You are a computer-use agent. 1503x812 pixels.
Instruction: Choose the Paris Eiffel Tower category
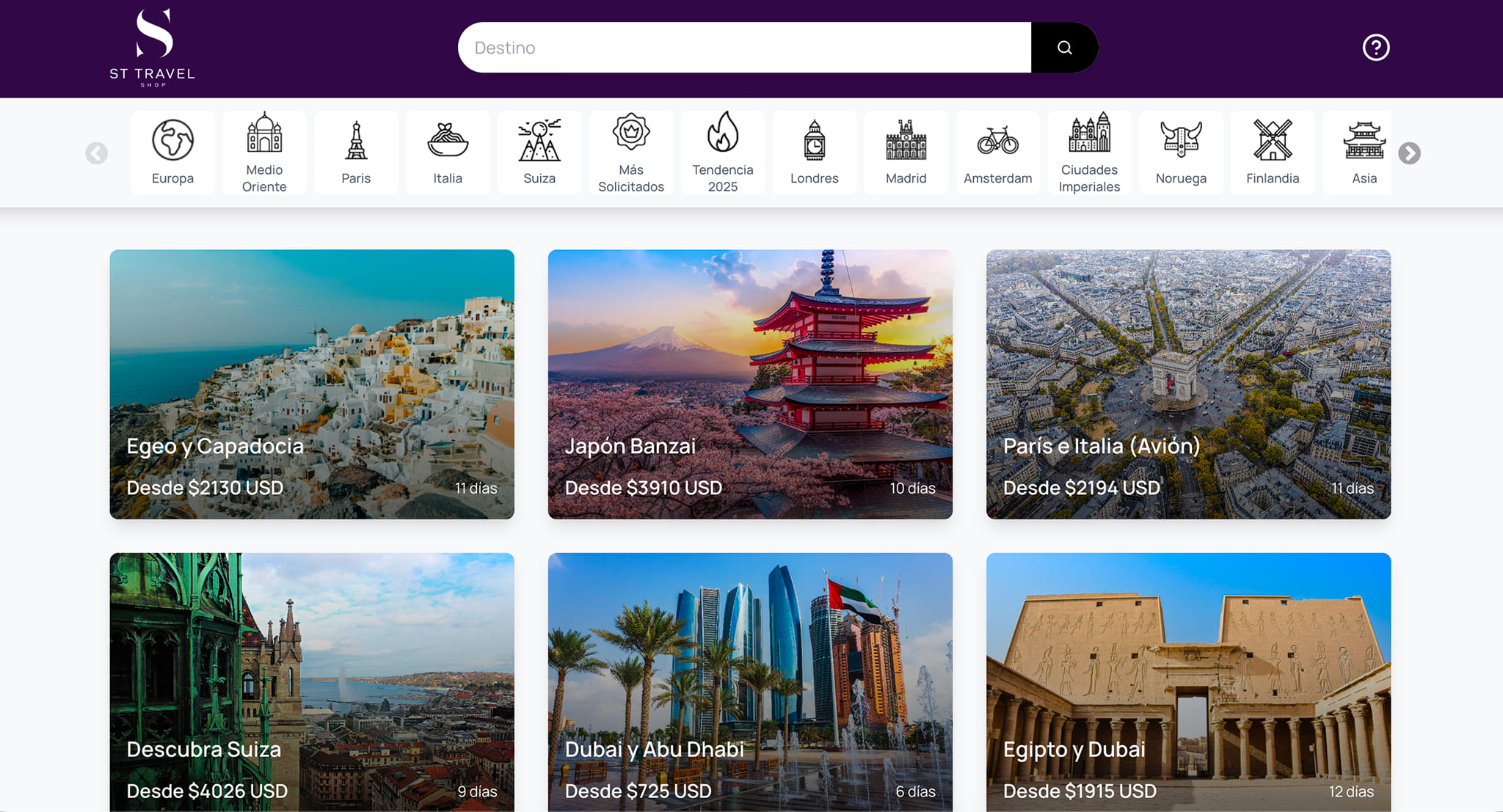pyautogui.click(x=356, y=153)
